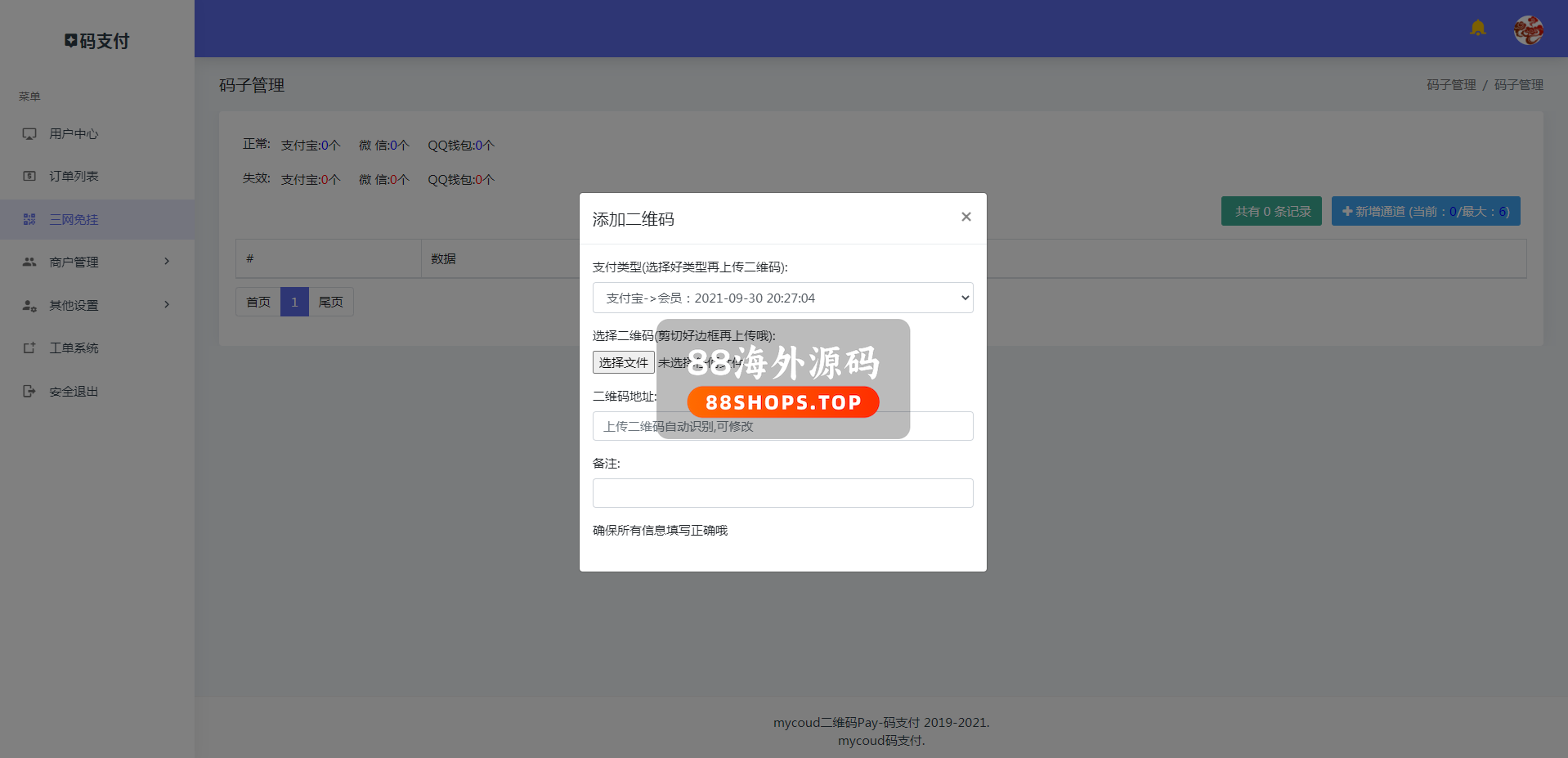Click the 商户管理 people icon
The height and width of the screenshot is (758, 1568).
click(x=29, y=262)
